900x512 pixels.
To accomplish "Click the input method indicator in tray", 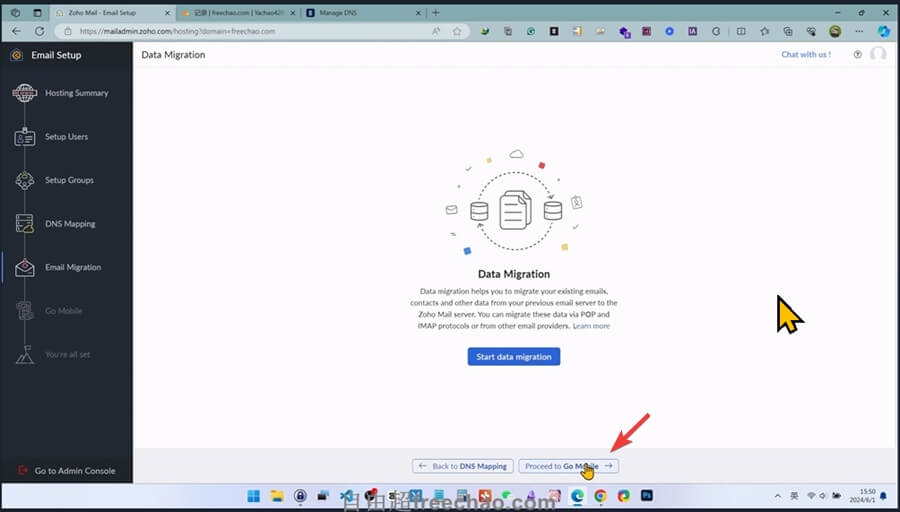I will [x=794, y=496].
